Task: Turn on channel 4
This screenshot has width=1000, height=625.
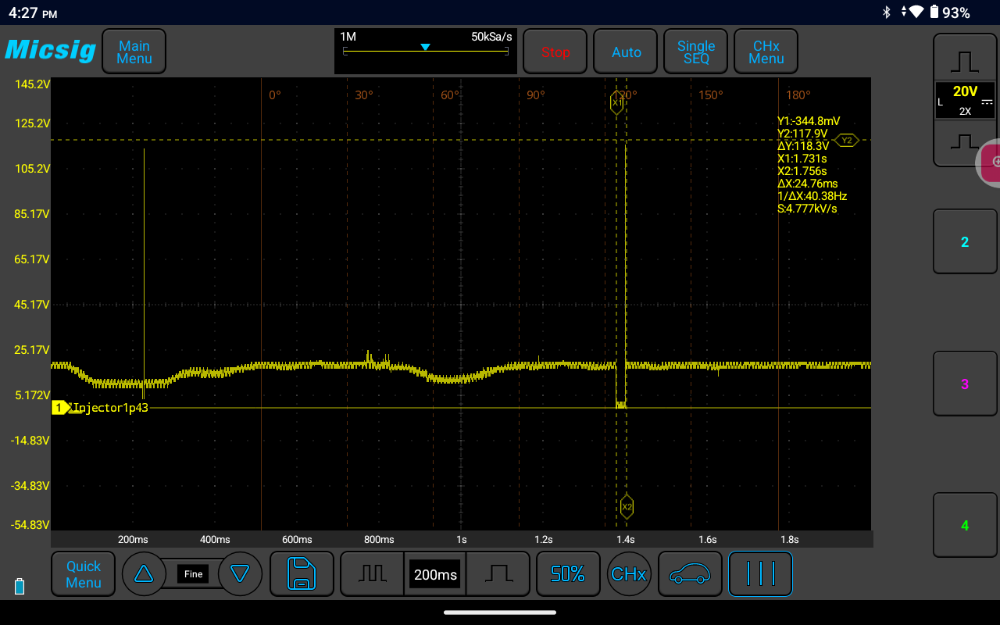Action: click(965, 525)
